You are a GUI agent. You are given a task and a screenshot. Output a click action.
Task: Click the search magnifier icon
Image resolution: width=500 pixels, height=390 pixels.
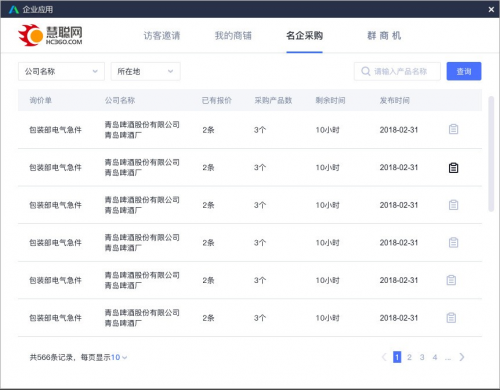pos(366,71)
